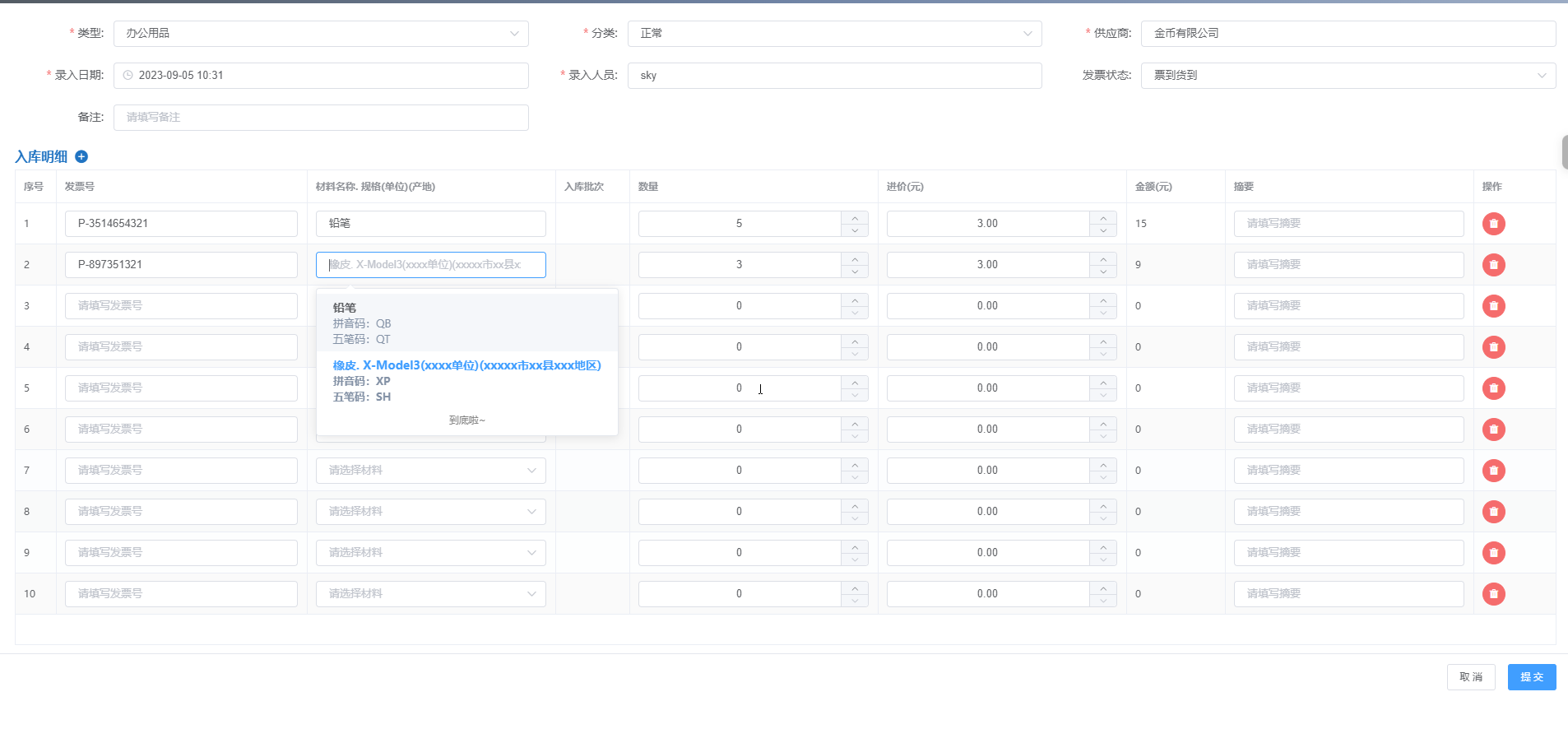Click the quantity value field in row 6
1568x729 pixels.
[x=740, y=430]
